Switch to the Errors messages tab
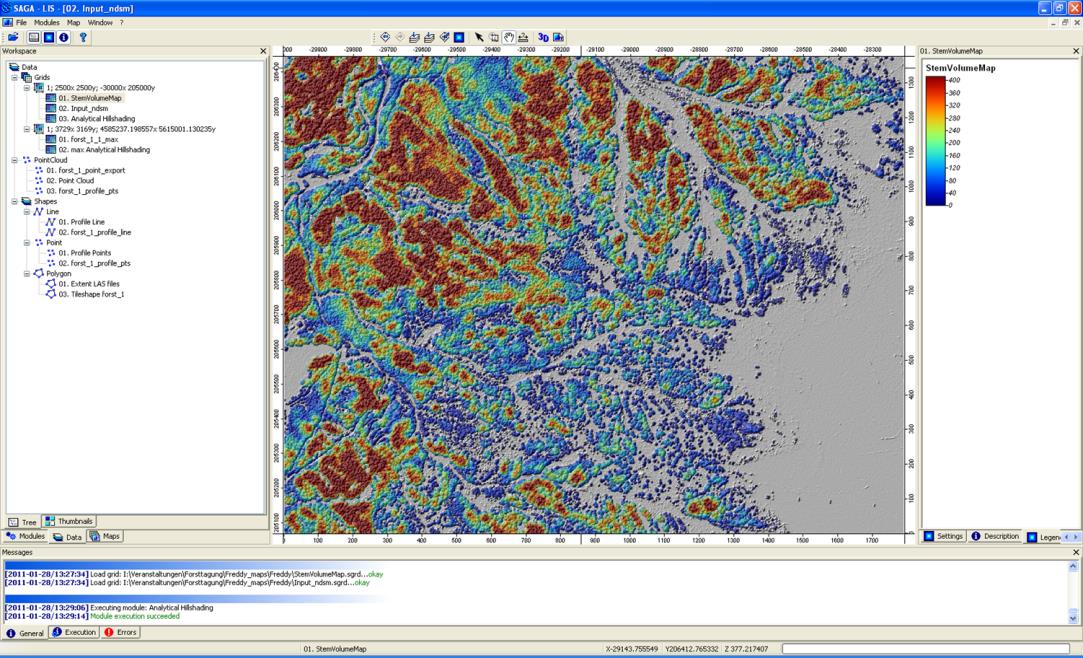Viewport: 1083px width, 658px height. 121,632
